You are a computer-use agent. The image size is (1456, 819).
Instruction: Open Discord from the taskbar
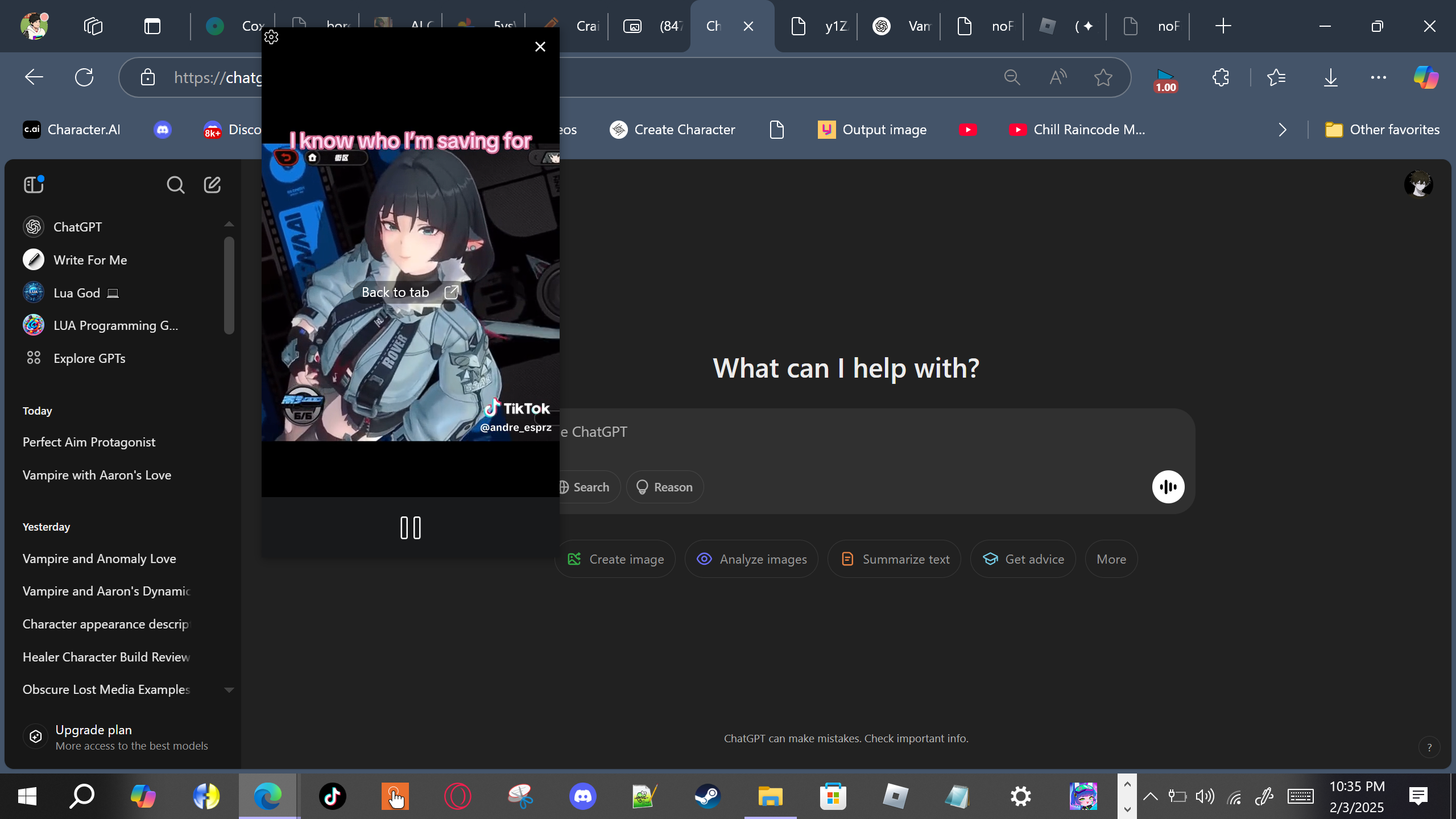pos(582,796)
